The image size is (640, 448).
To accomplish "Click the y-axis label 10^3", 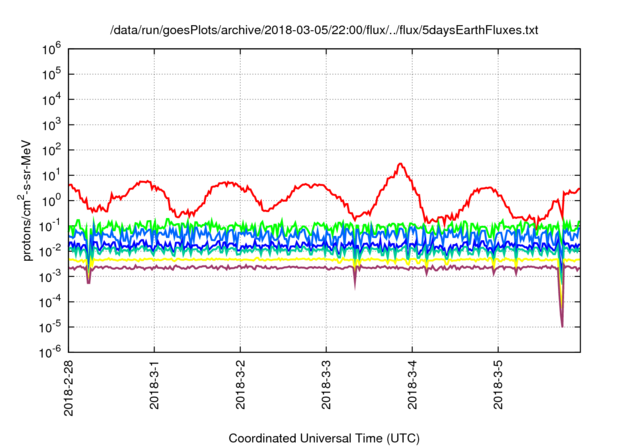I will coord(52,125).
